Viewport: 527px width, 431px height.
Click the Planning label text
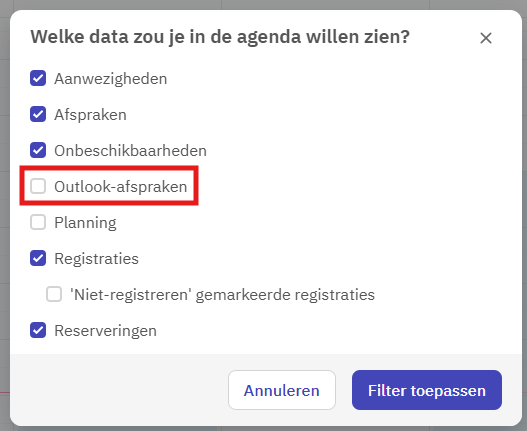coord(85,223)
